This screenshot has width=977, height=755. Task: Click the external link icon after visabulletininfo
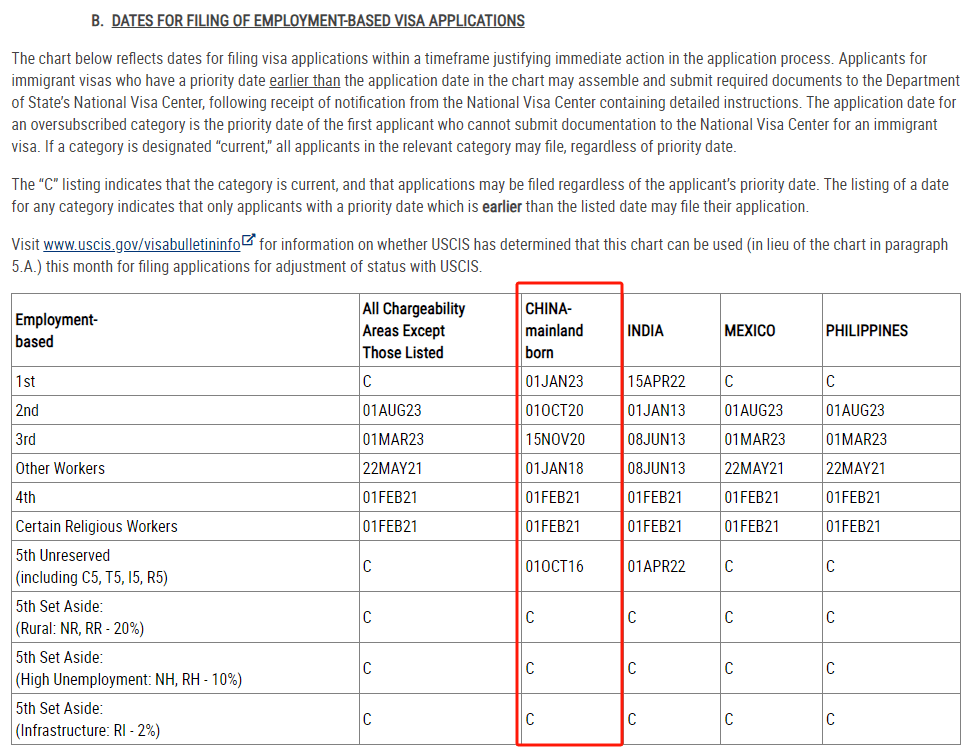pyautogui.click(x=249, y=240)
